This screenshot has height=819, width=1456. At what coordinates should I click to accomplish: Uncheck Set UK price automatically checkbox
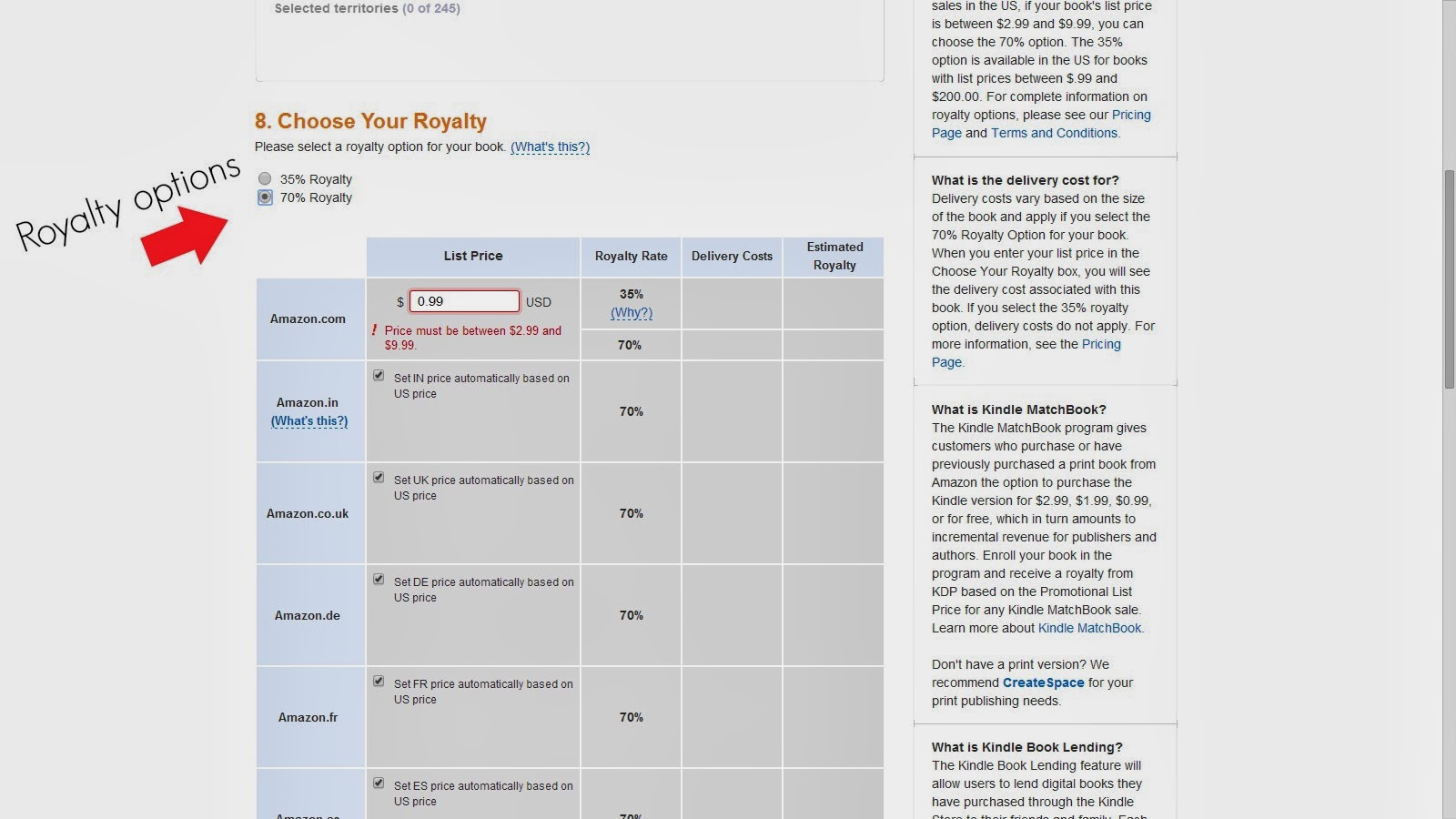point(379,477)
